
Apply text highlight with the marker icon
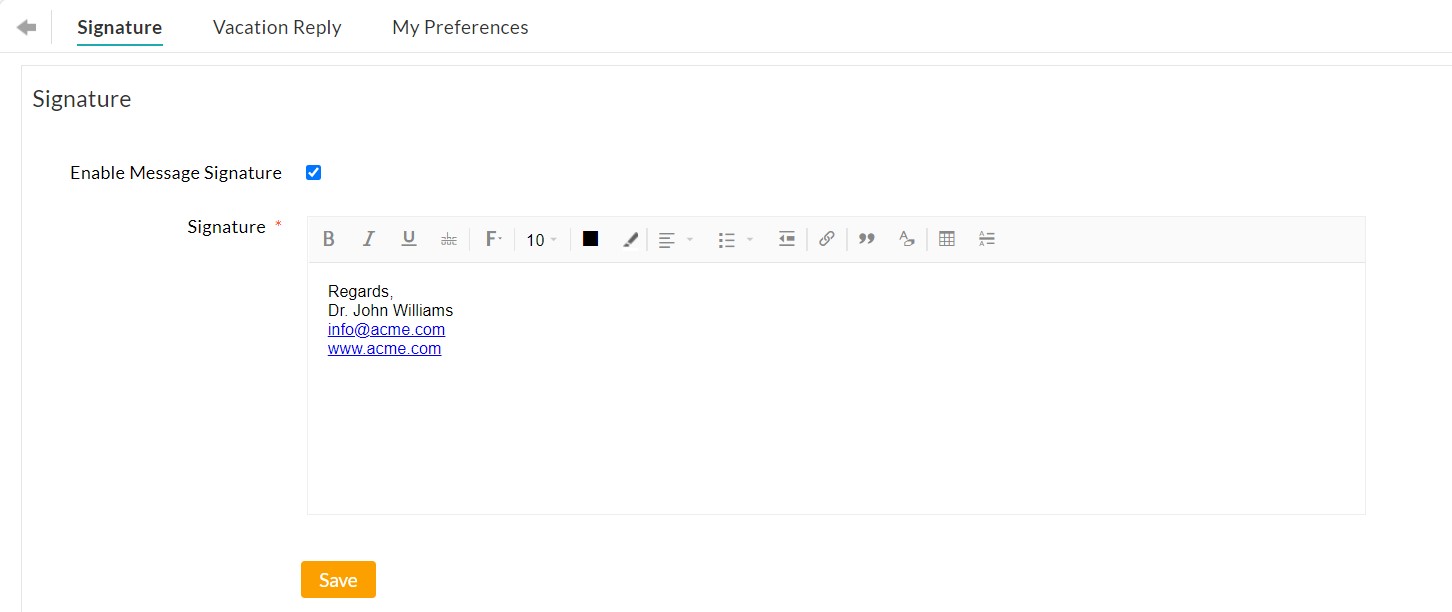point(630,239)
